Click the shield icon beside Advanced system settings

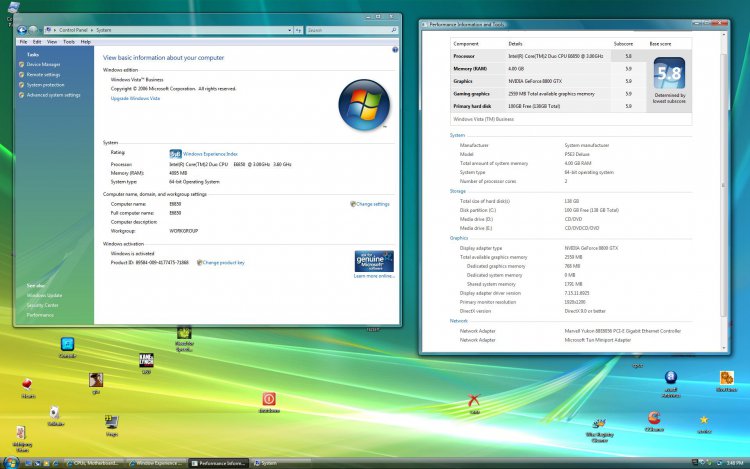pyautogui.click(x=22, y=95)
